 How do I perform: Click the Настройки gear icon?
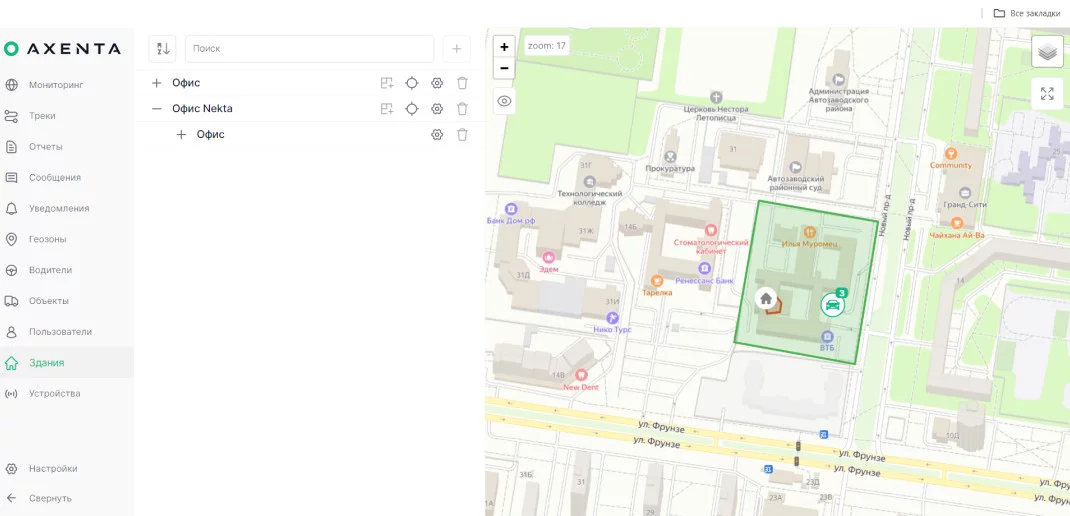11,469
